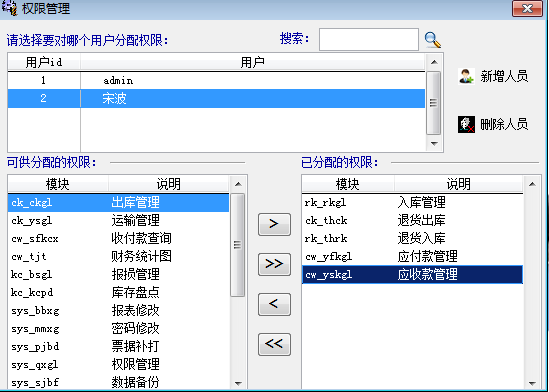Click user list scrollbar down arrow

[434, 144]
